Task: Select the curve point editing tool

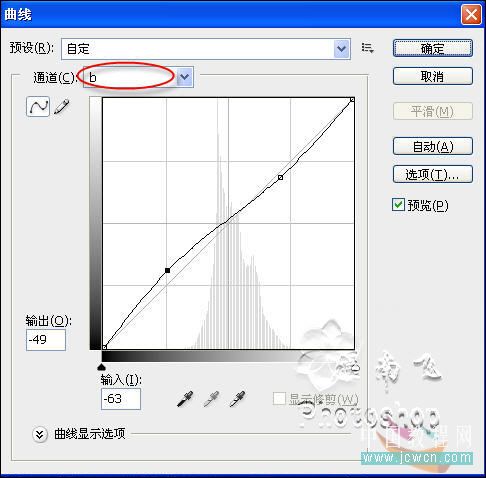Action: pyautogui.click(x=38, y=107)
